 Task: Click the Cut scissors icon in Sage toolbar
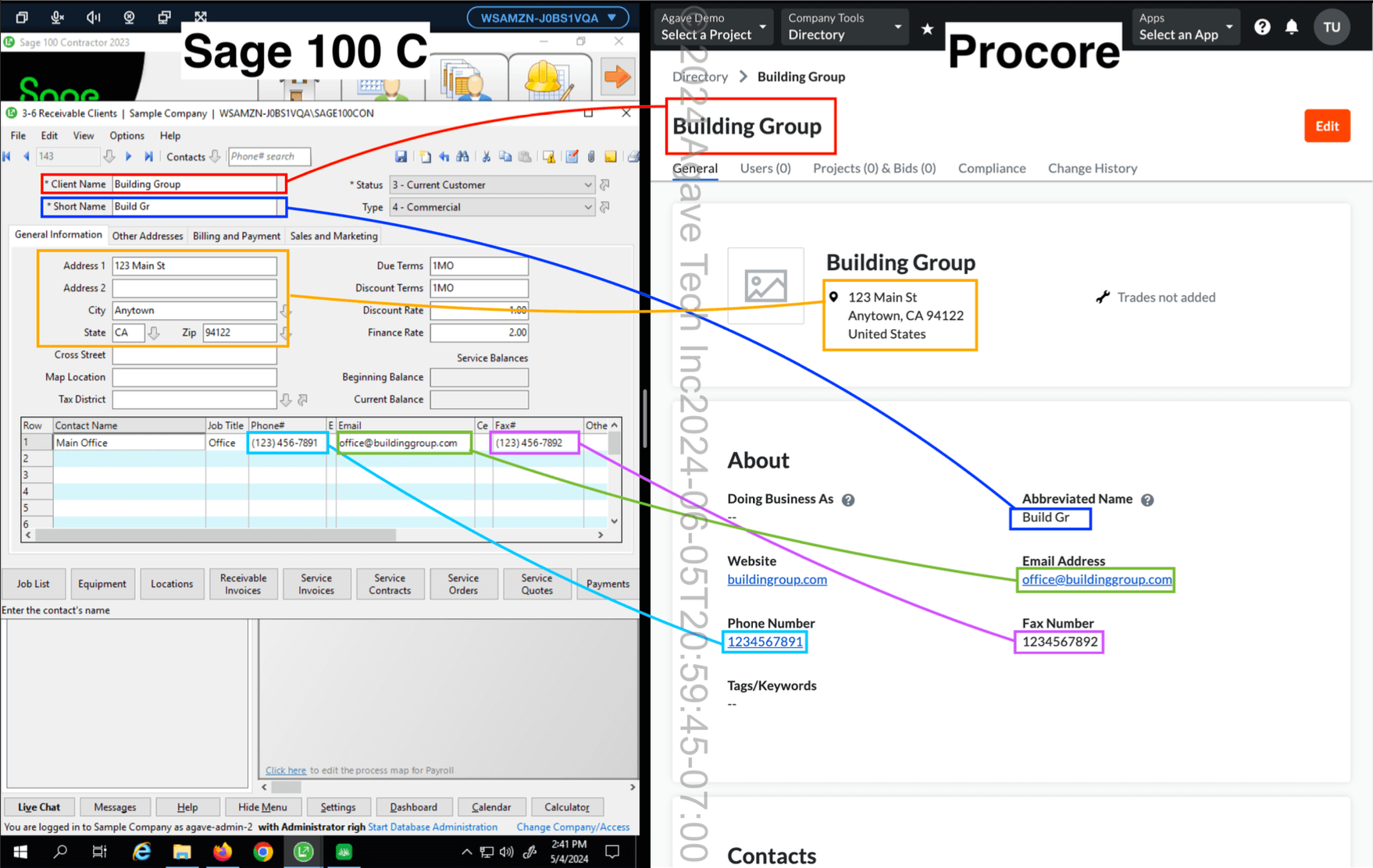tap(487, 156)
